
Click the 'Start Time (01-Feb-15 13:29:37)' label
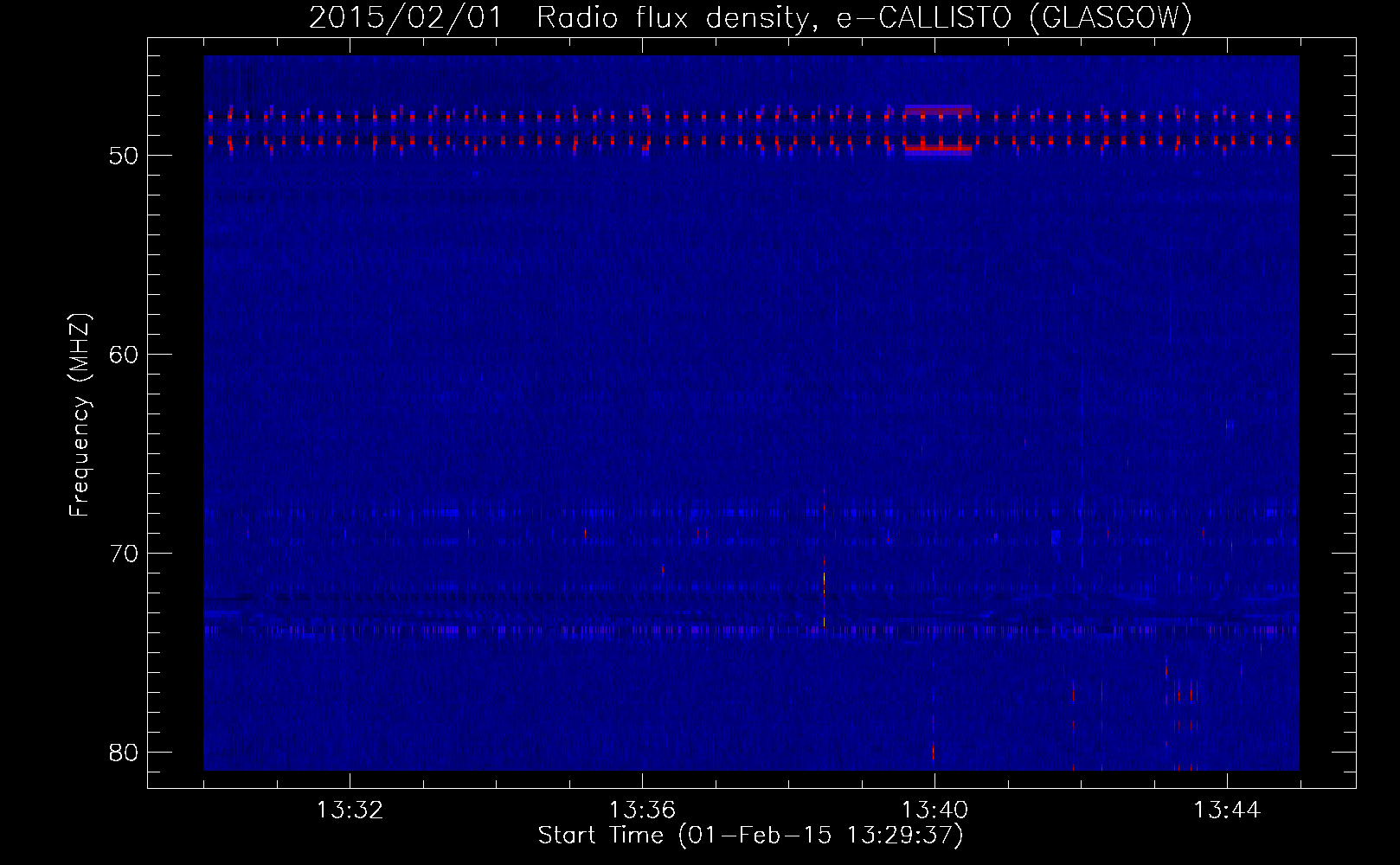tap(750, 836)
